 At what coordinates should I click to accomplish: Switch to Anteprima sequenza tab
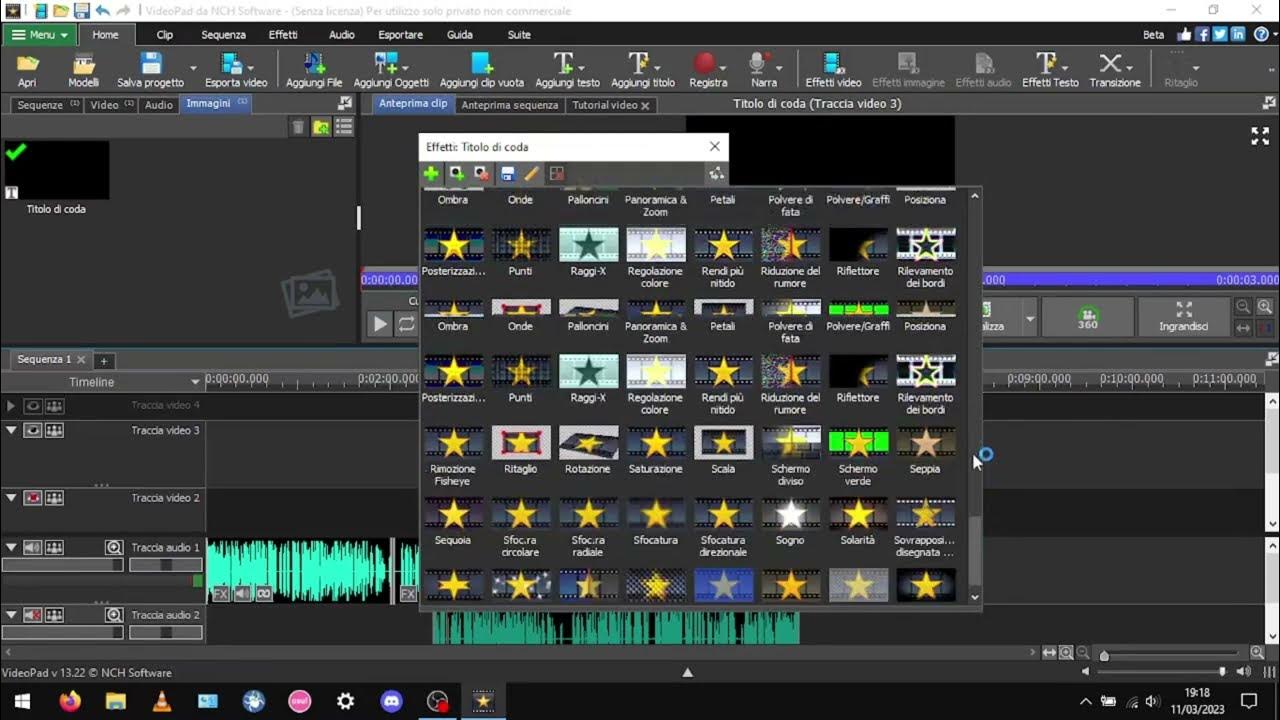click(510, 105)
